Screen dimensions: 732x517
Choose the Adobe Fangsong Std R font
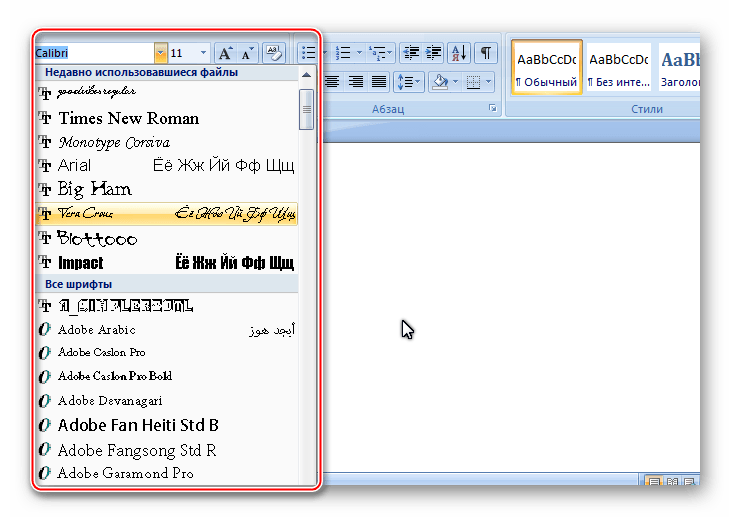(167, 450)
